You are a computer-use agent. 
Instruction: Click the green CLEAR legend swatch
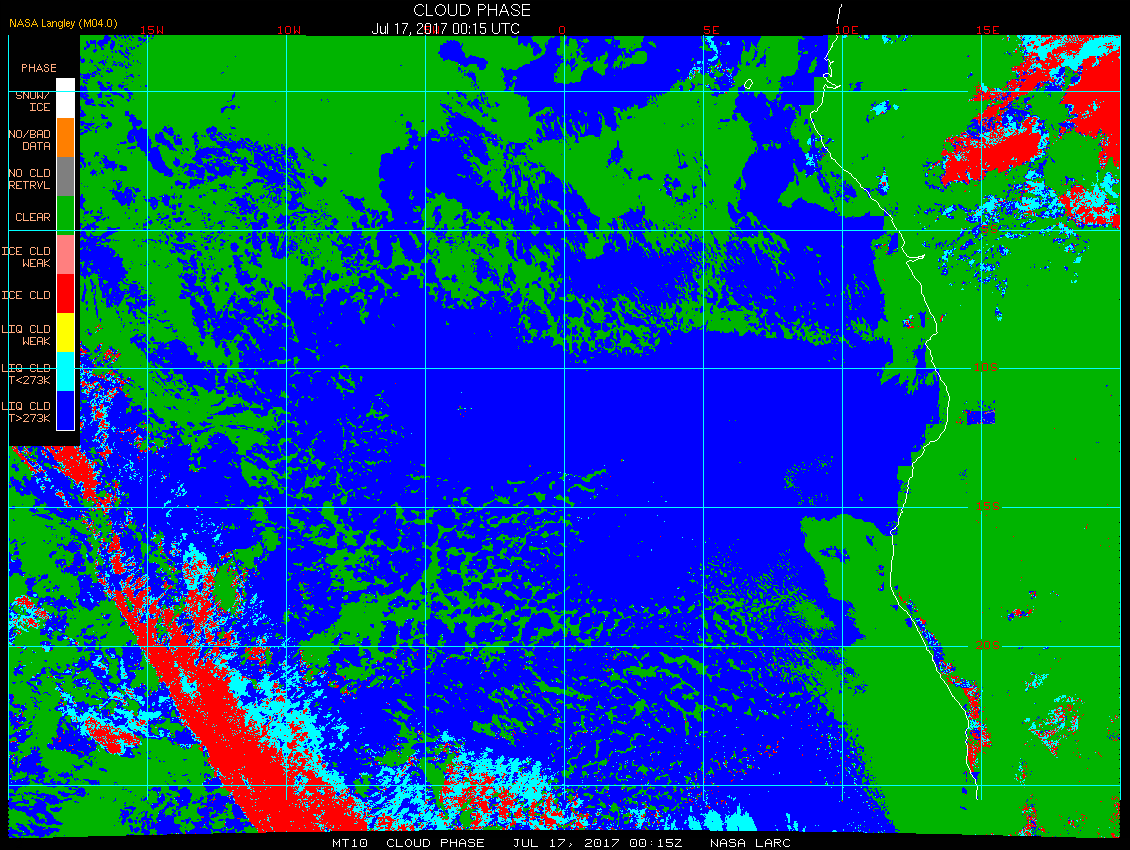66,216
